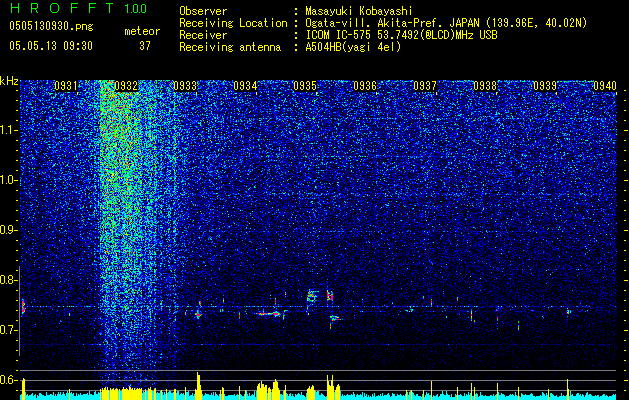
Task: Click the kHz axis unit label
Action: click(9, 81)
